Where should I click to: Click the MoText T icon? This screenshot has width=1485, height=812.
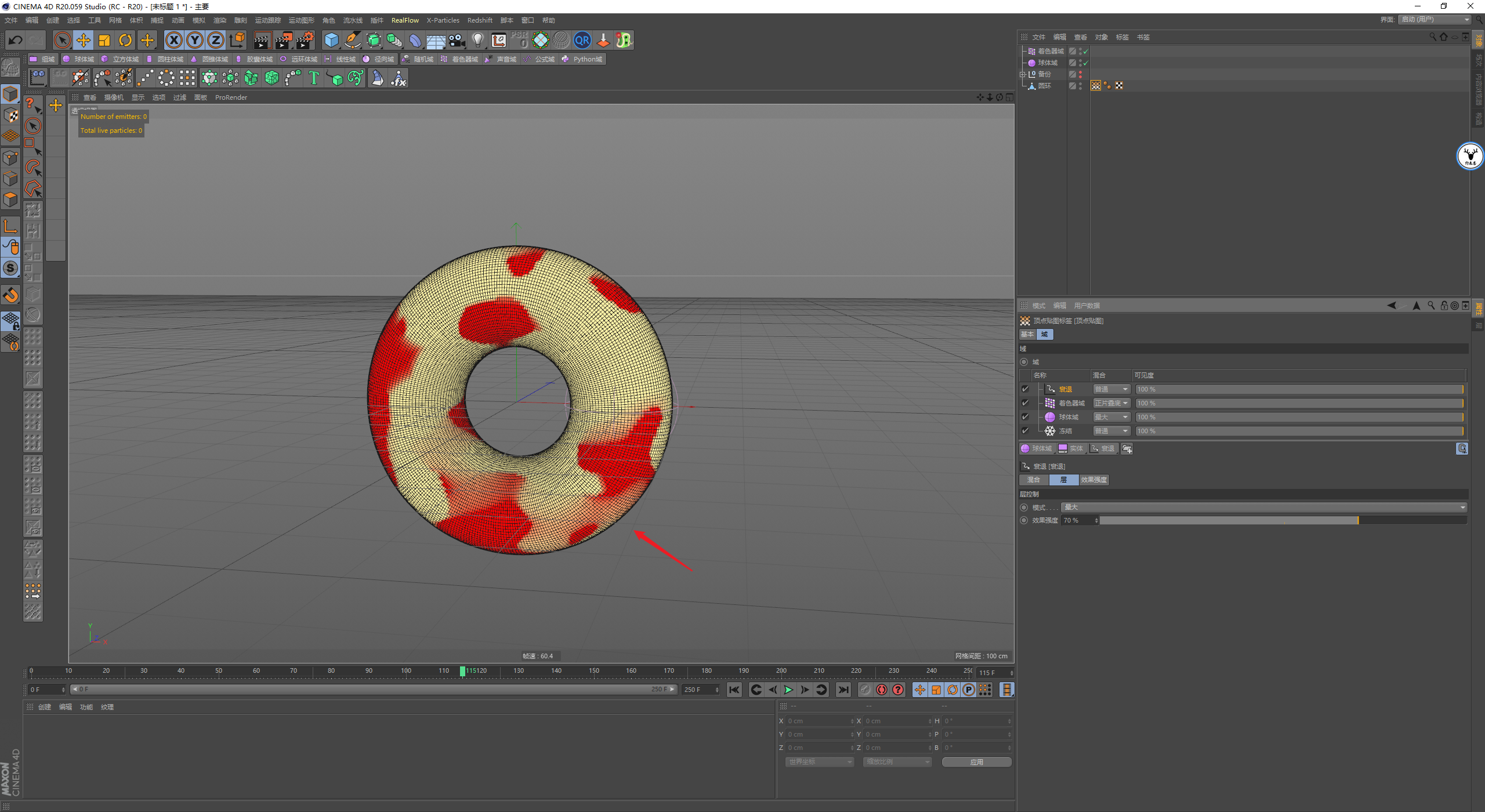[313, 78]
